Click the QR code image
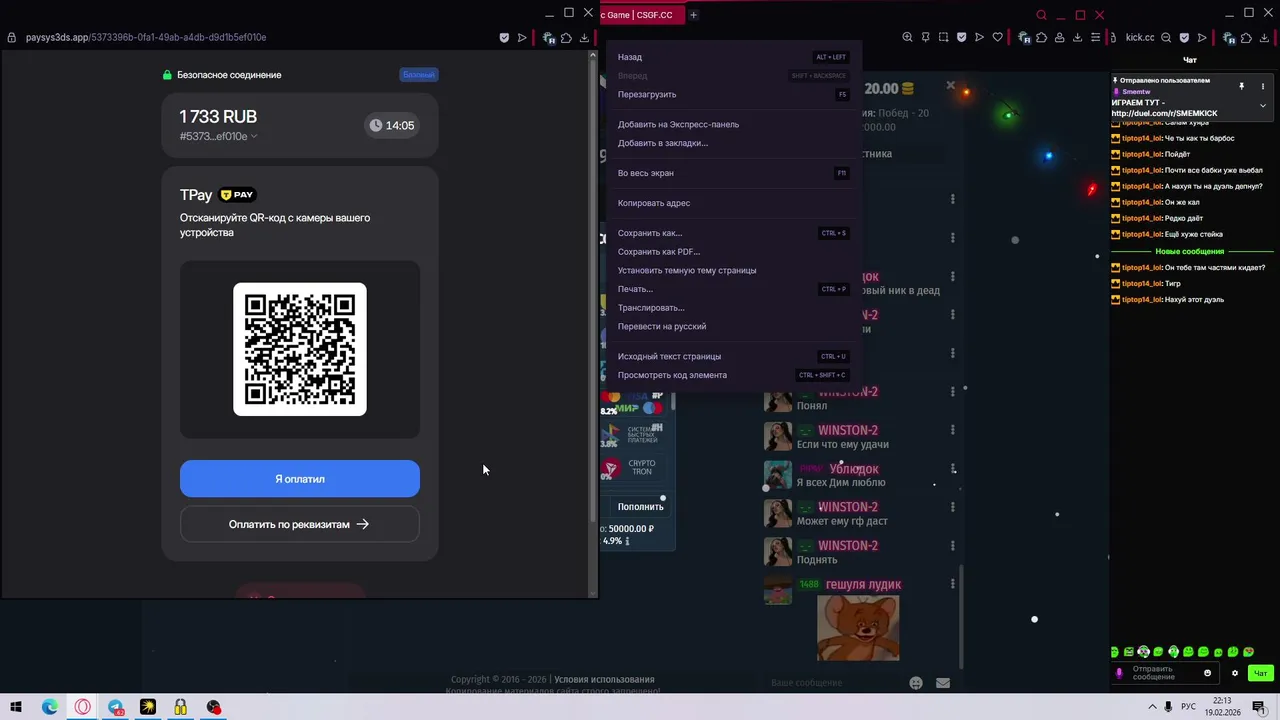The width and height of the screenshot is (1280, 720). tap(300, 349)
